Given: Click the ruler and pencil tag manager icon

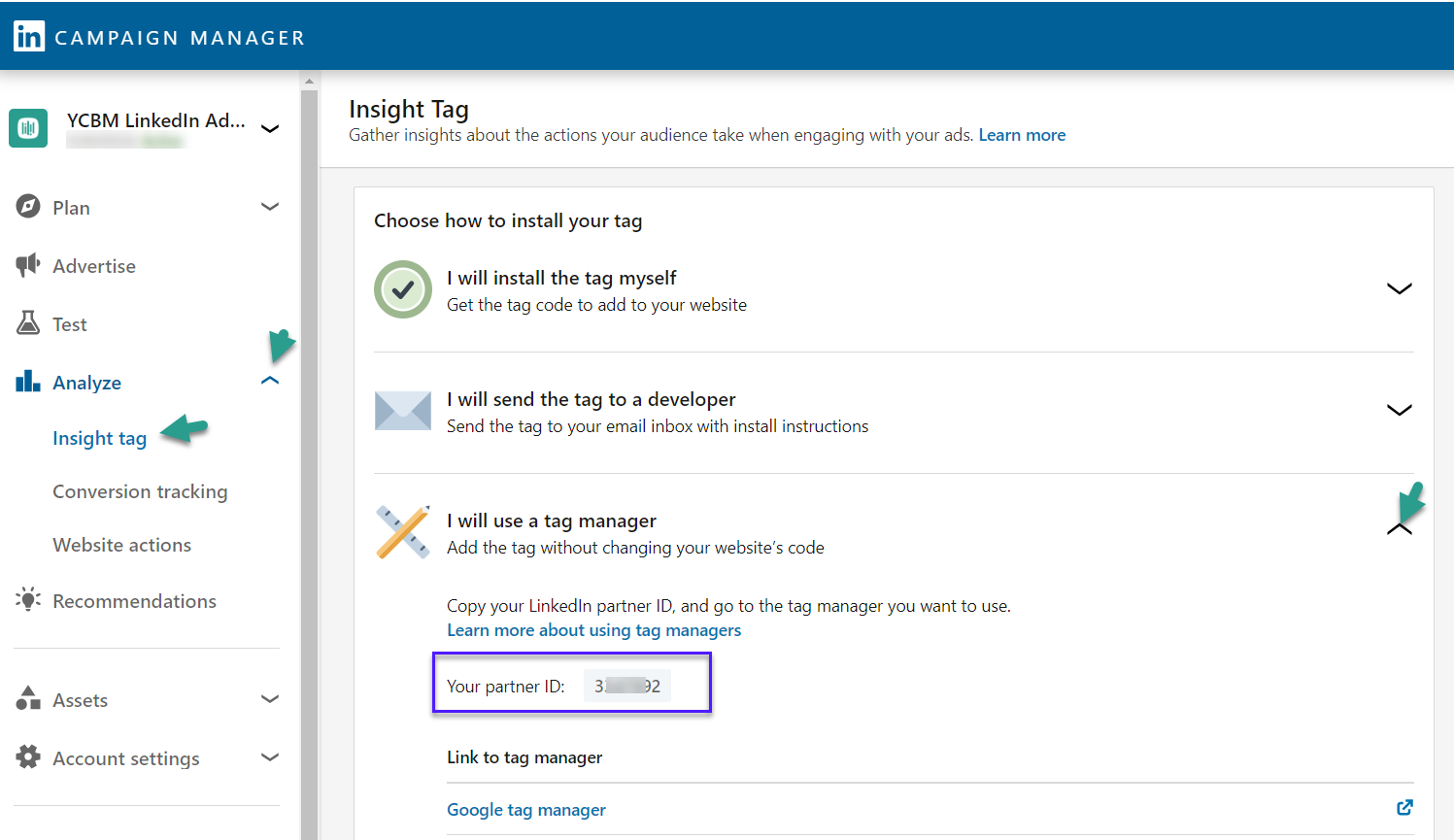Looking at the screenshot, I should tap(403, 532).
